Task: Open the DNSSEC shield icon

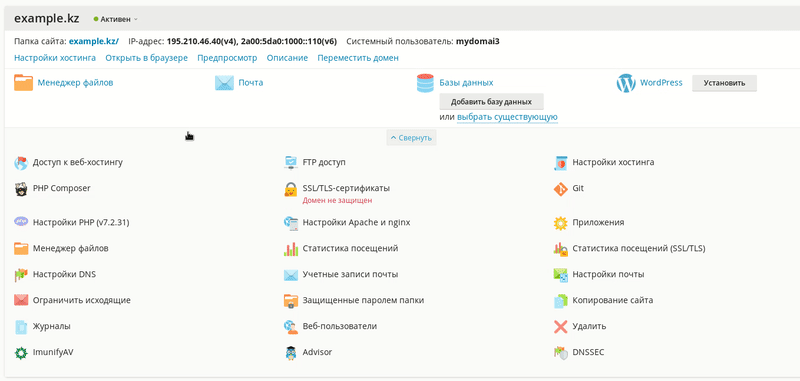Action: 560,353
